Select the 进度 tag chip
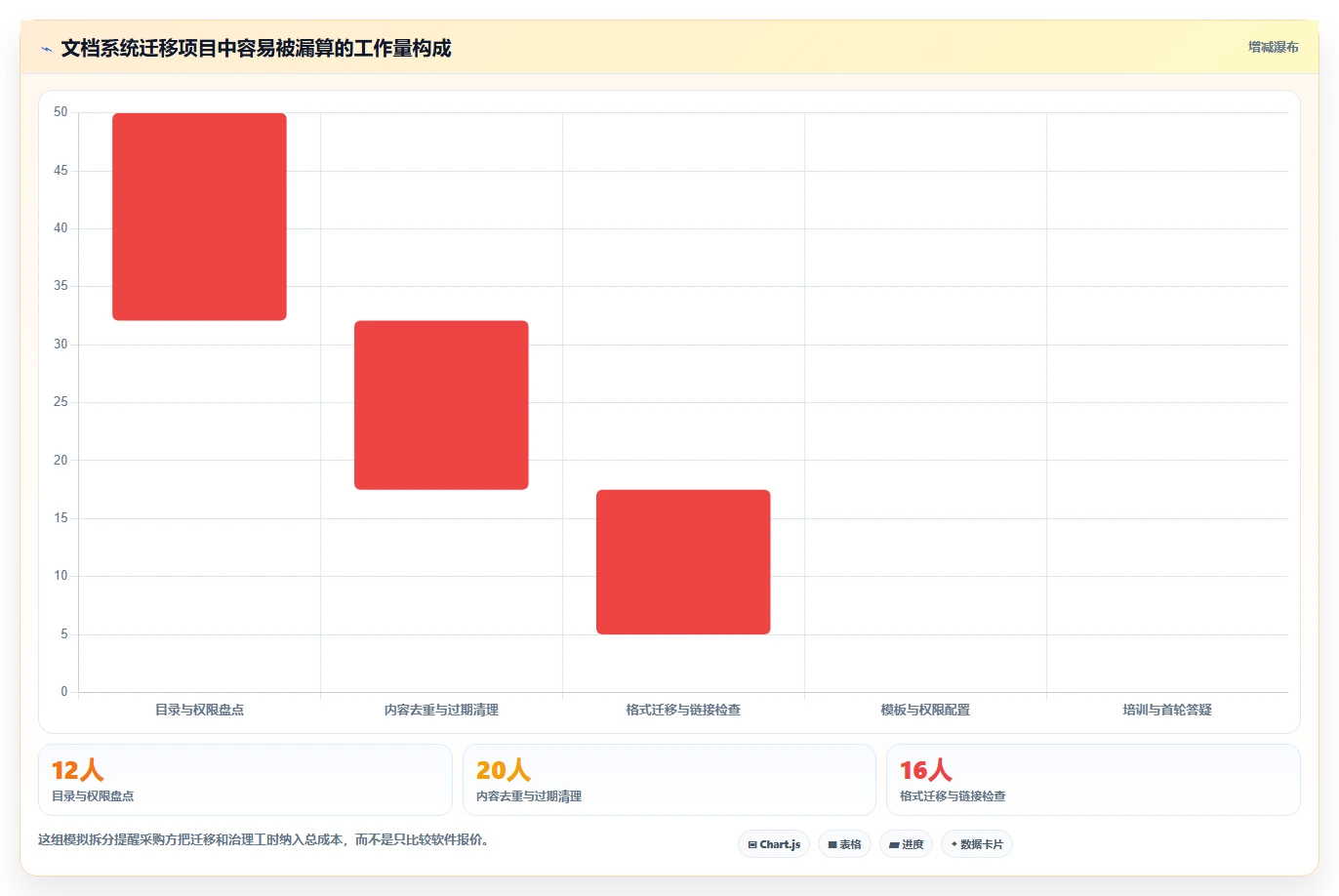The height and width of the screenshot is (896, 1339). click(x=906, y=844)
